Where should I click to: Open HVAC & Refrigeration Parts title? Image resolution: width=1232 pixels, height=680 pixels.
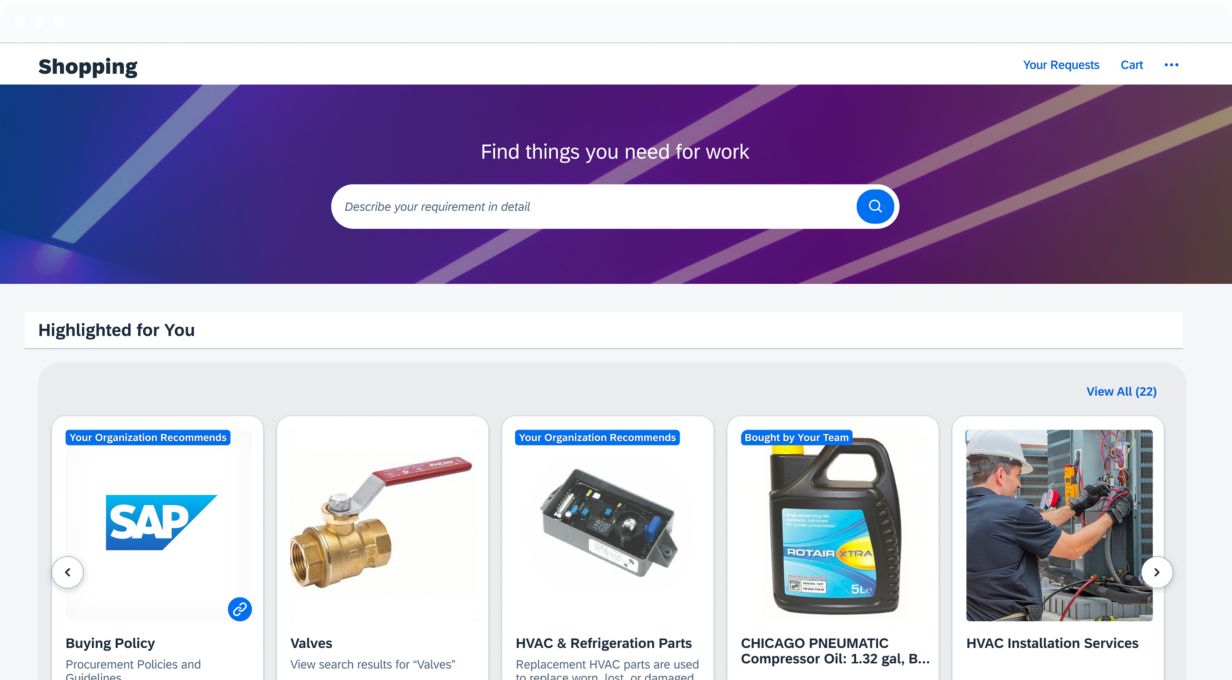point(604,643)
